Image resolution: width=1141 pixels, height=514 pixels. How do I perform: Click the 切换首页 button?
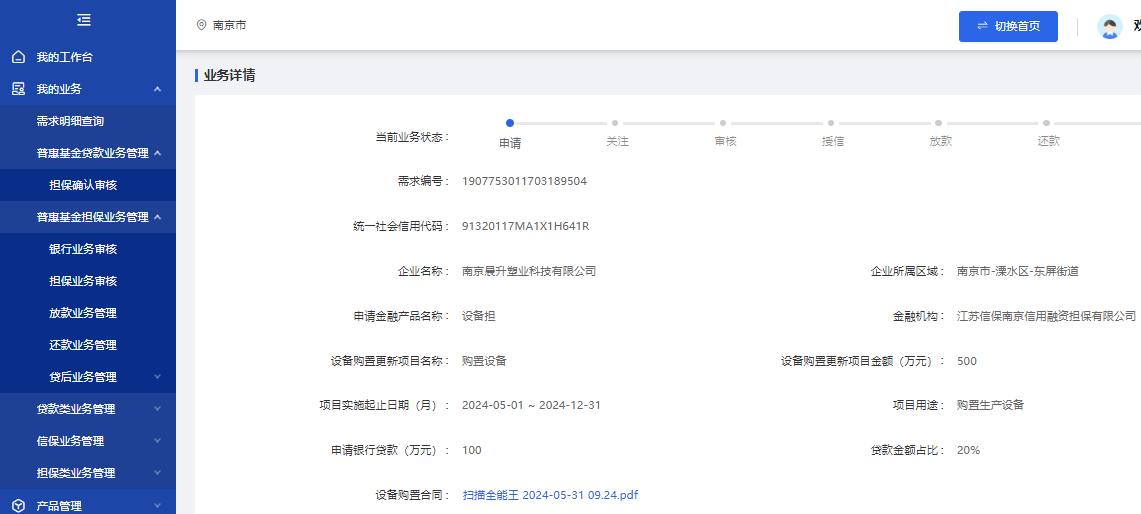click(1007, 26)
